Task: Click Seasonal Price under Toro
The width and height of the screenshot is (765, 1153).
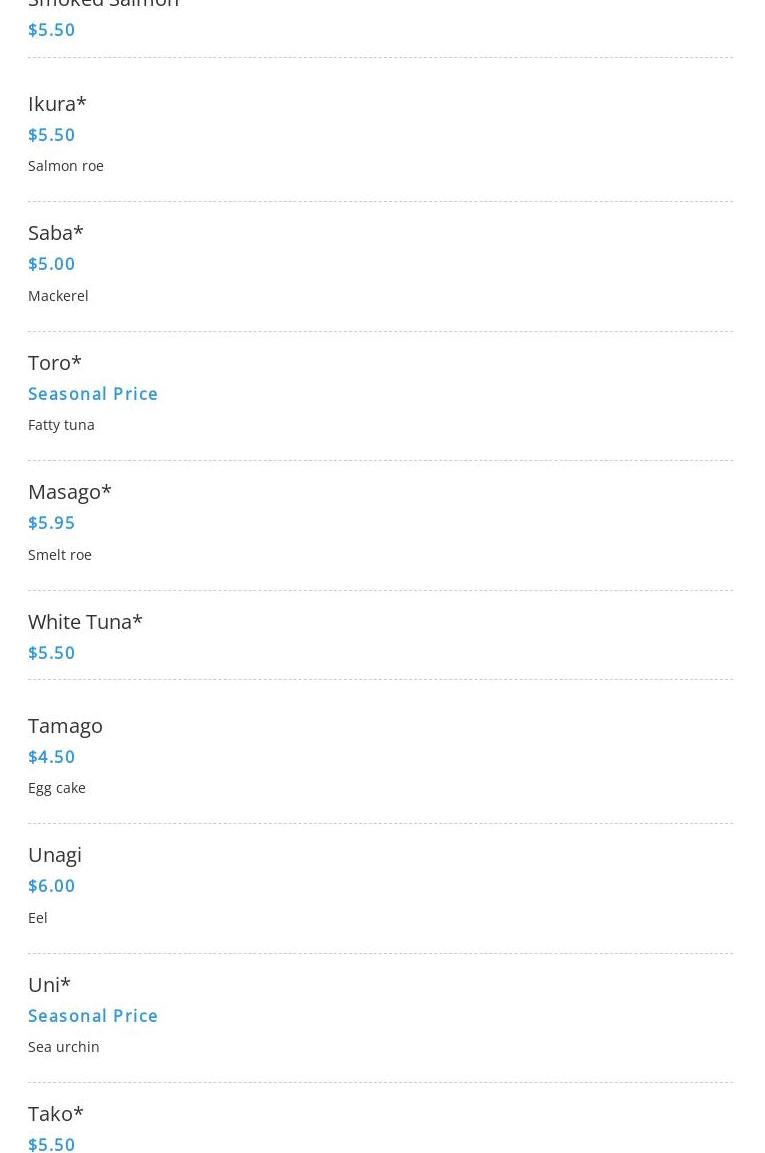Action: (x=93, y=394)
